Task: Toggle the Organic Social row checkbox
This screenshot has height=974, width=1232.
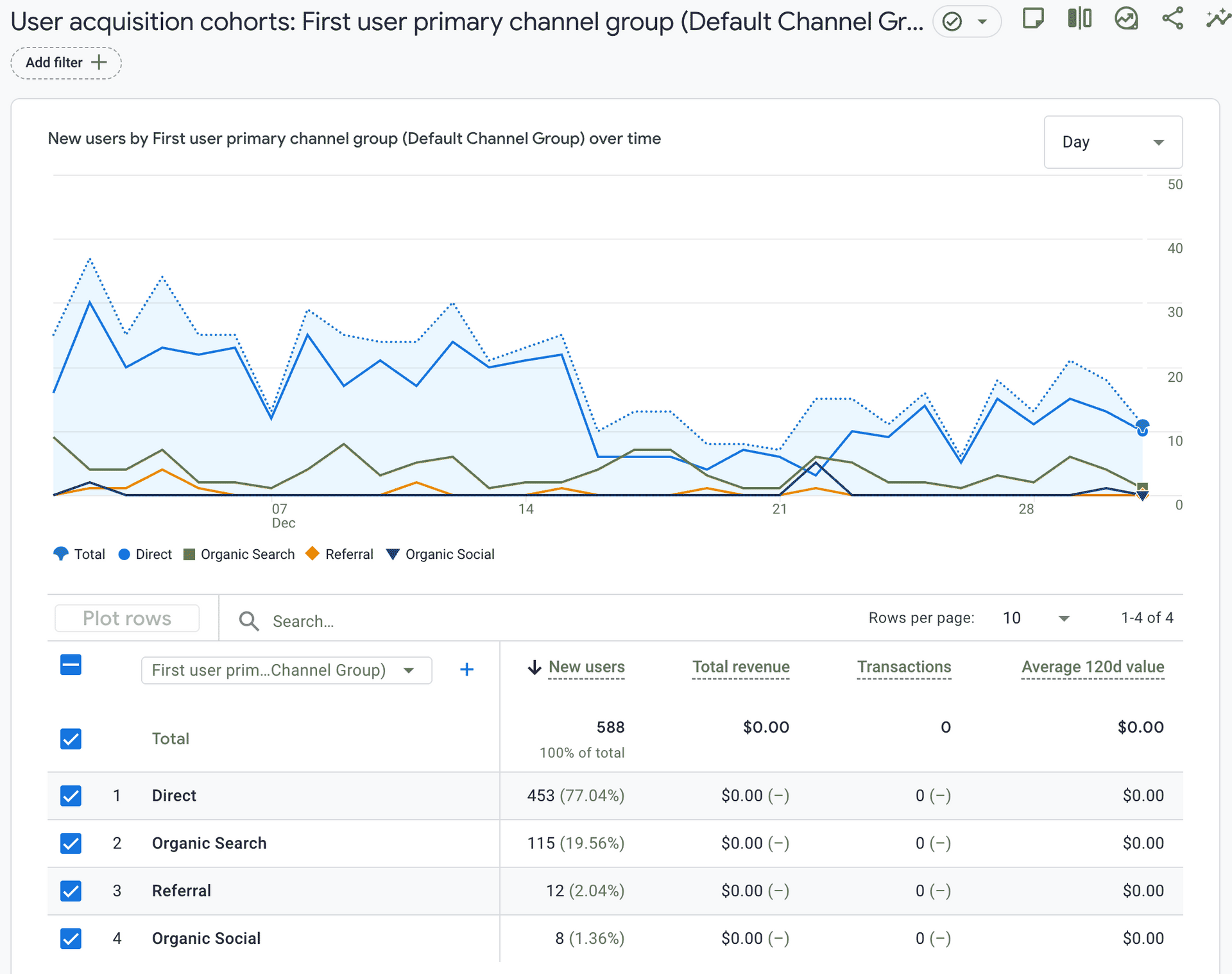Action: point(71,938)
